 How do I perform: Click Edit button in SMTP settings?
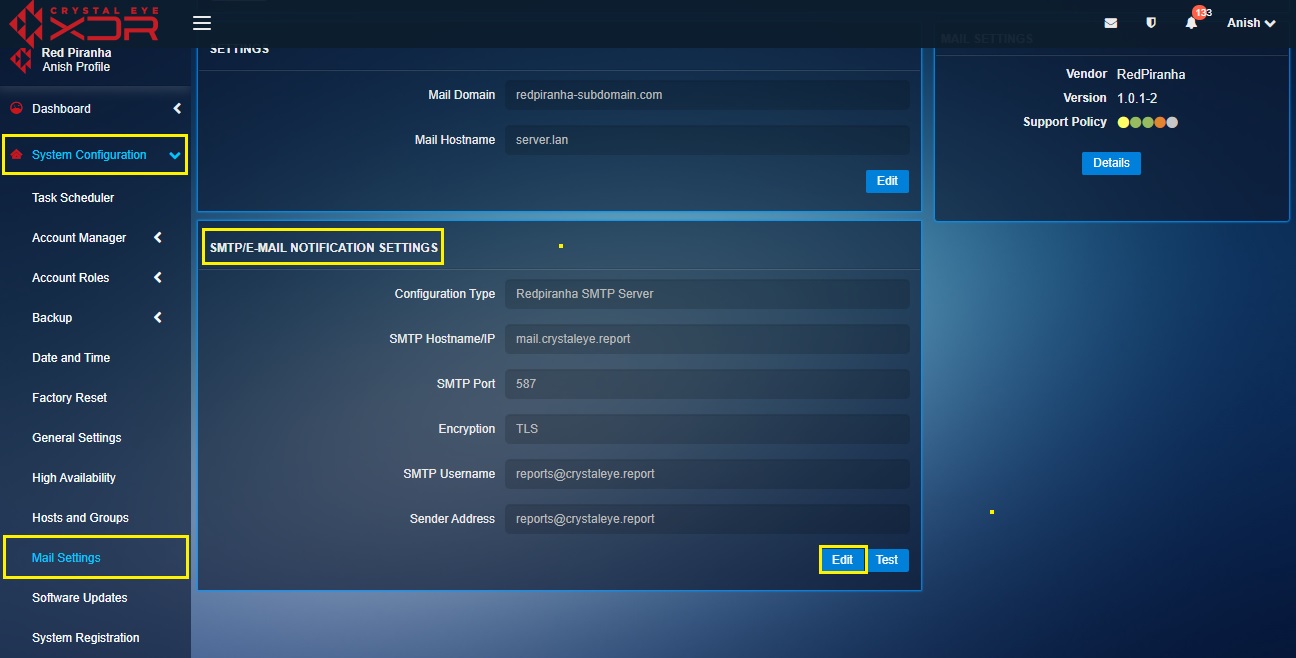(x=842, y=560)
